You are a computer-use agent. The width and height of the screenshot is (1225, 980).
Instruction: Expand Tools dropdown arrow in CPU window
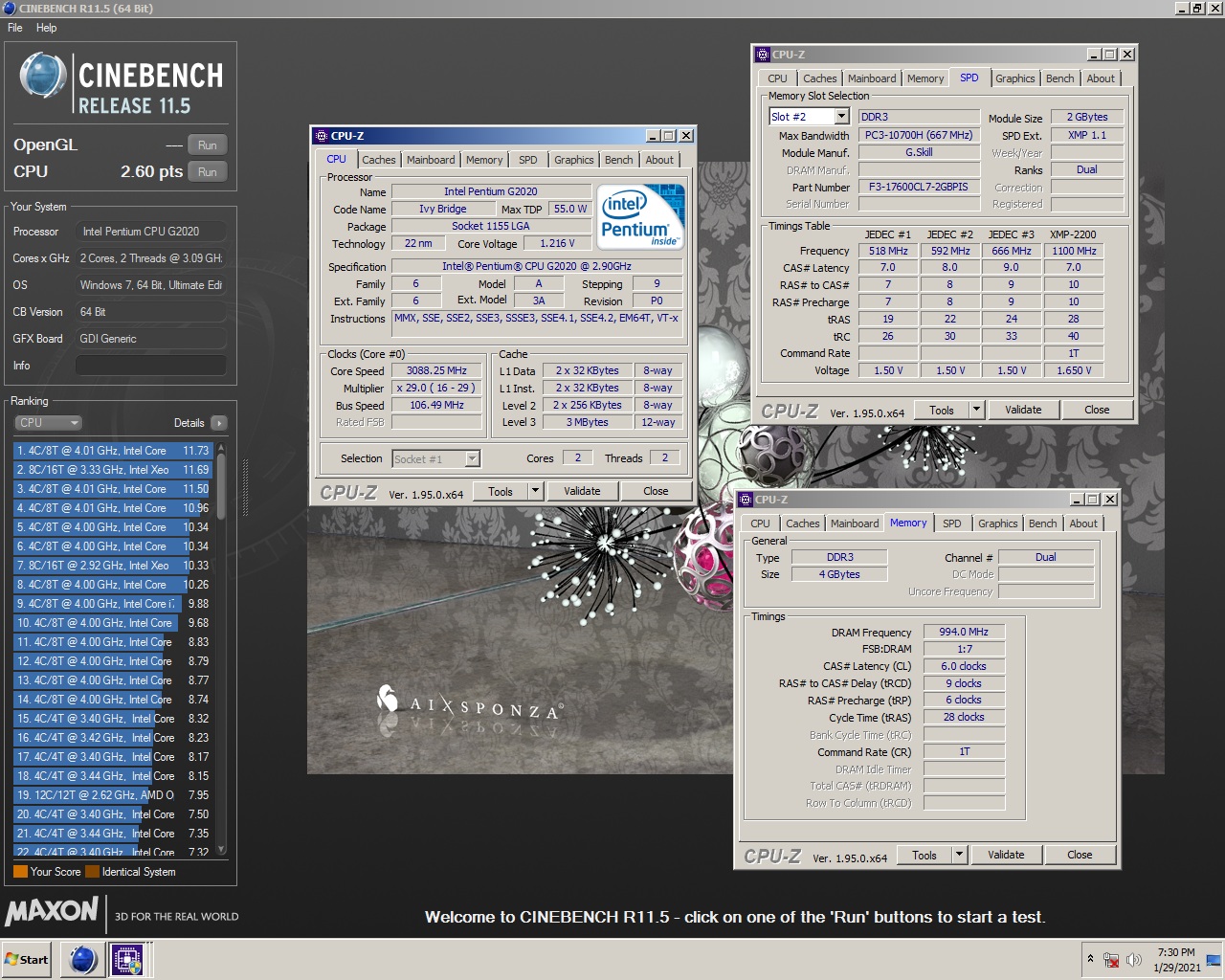pyautogui.click(x=535, y=492)
